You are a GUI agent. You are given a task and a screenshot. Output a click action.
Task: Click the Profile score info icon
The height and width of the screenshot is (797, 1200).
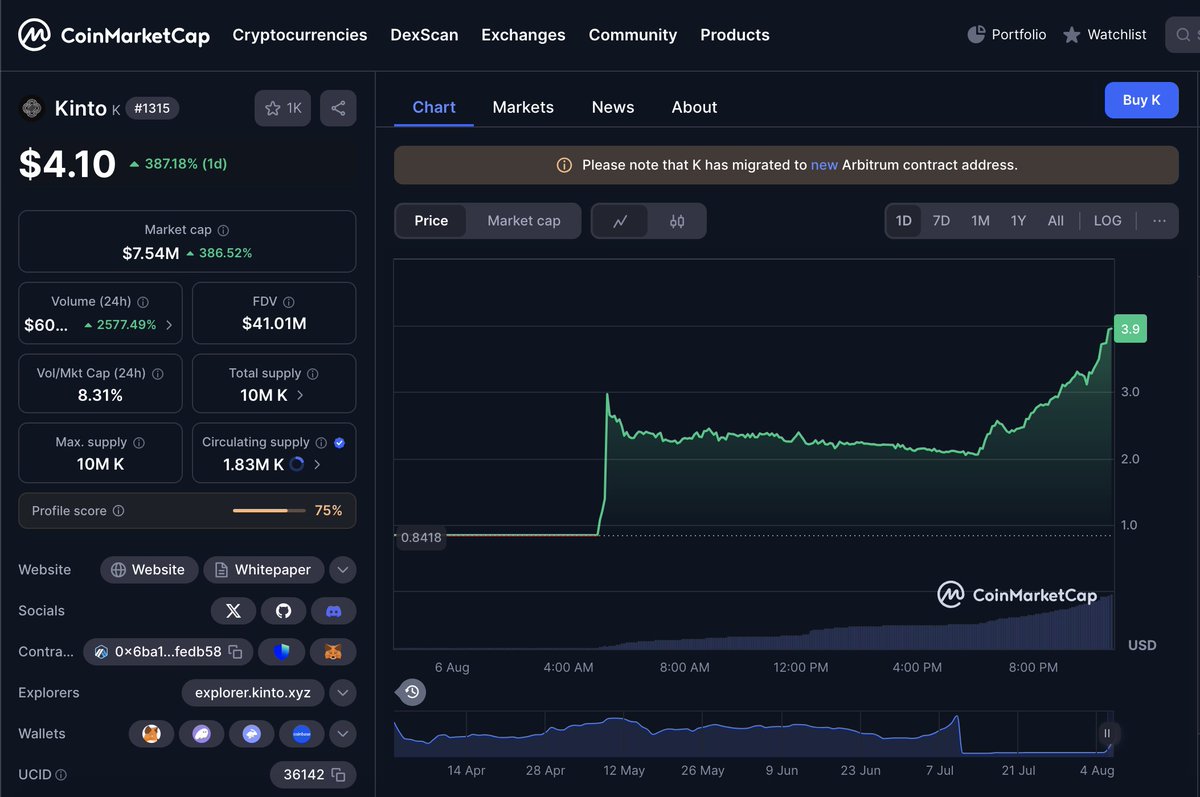(118, 511)
